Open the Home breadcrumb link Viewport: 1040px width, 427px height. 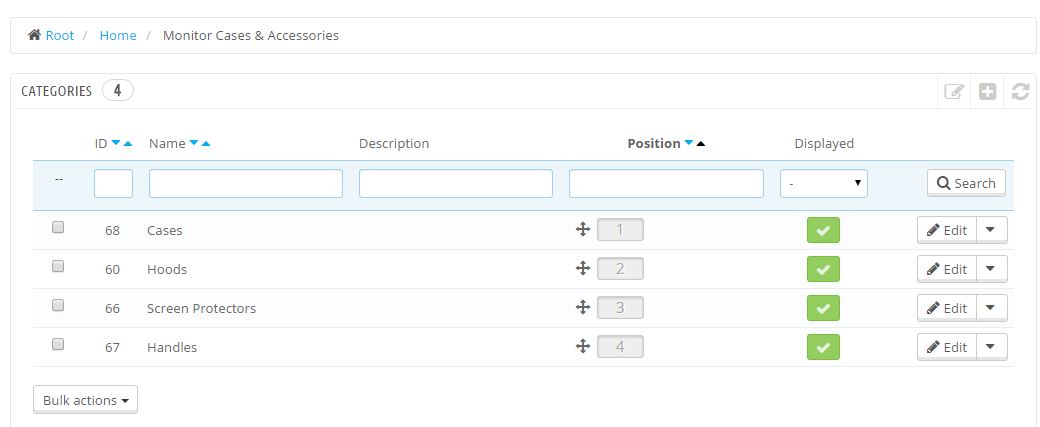[117, 35]
